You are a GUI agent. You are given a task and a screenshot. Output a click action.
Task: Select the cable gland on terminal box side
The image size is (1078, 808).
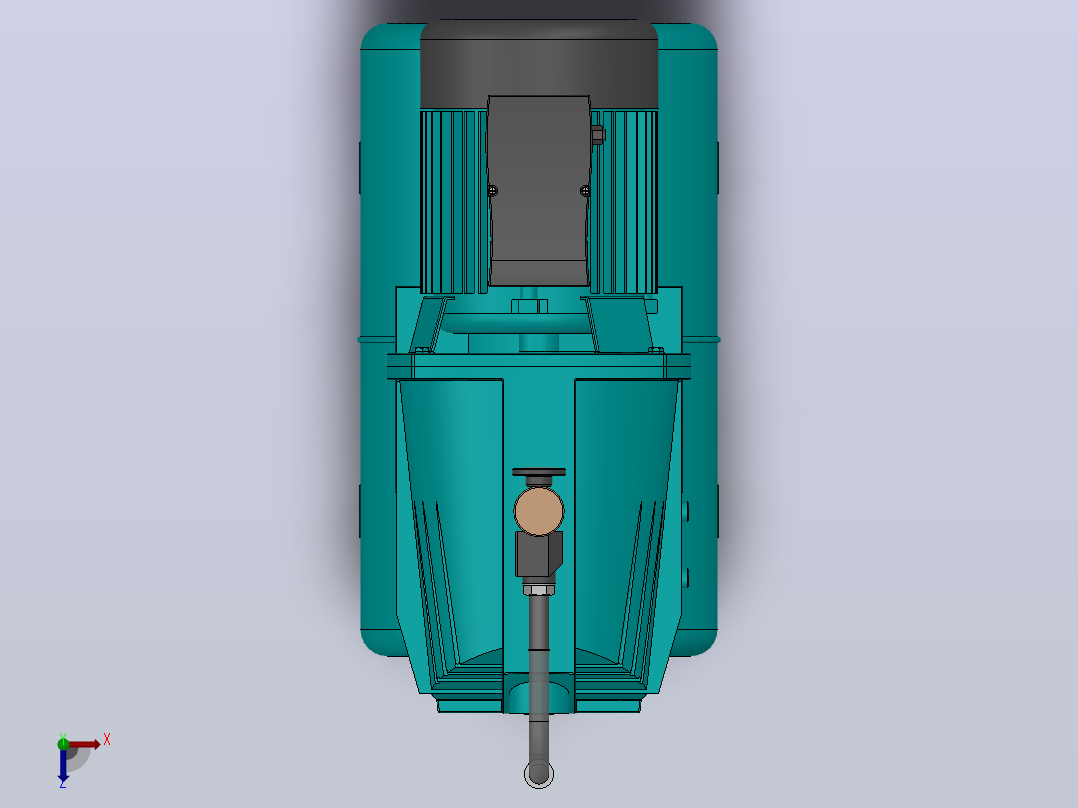(x=597, y=135)
